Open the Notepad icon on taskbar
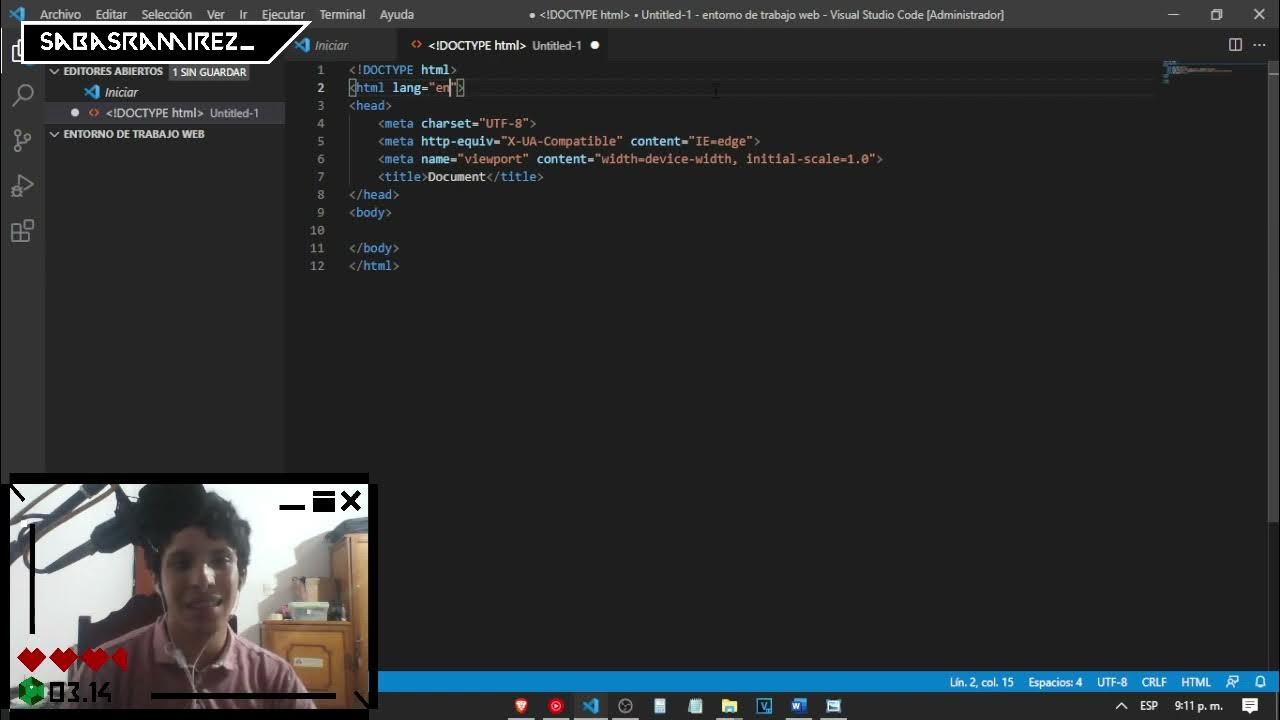 (695, 706)
